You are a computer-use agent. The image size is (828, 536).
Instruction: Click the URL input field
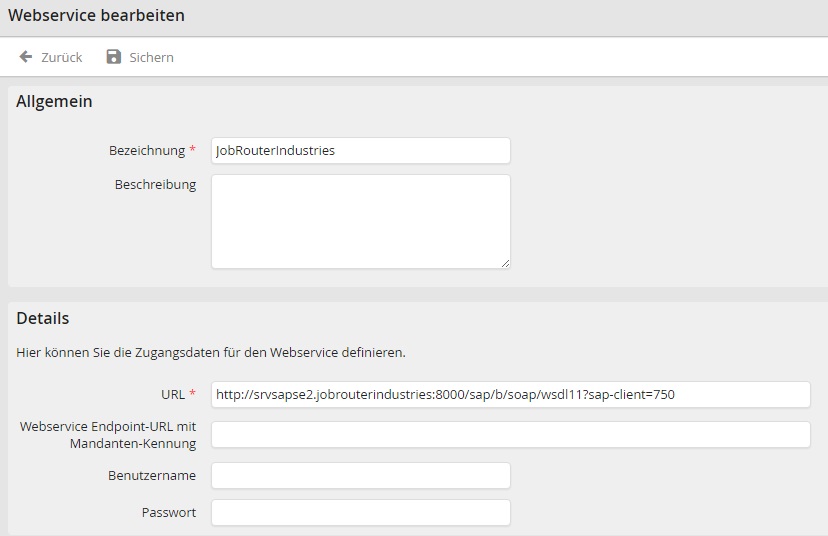pos(510,394)
